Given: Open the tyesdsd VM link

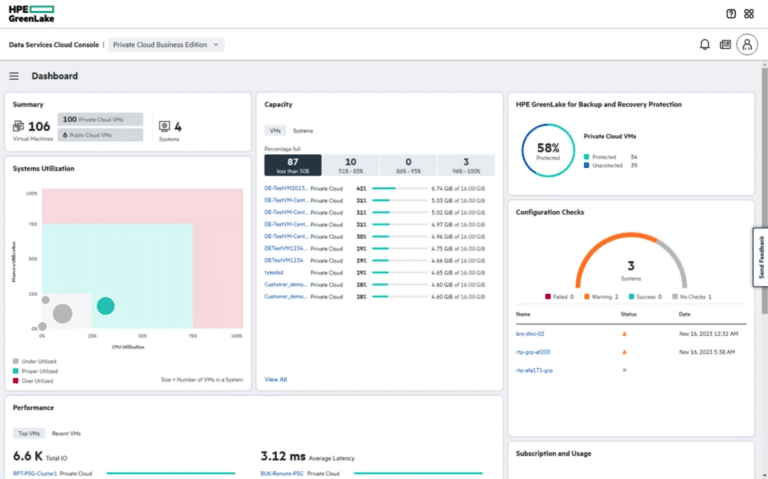Looking at the screenshot, I should [274, 272].
